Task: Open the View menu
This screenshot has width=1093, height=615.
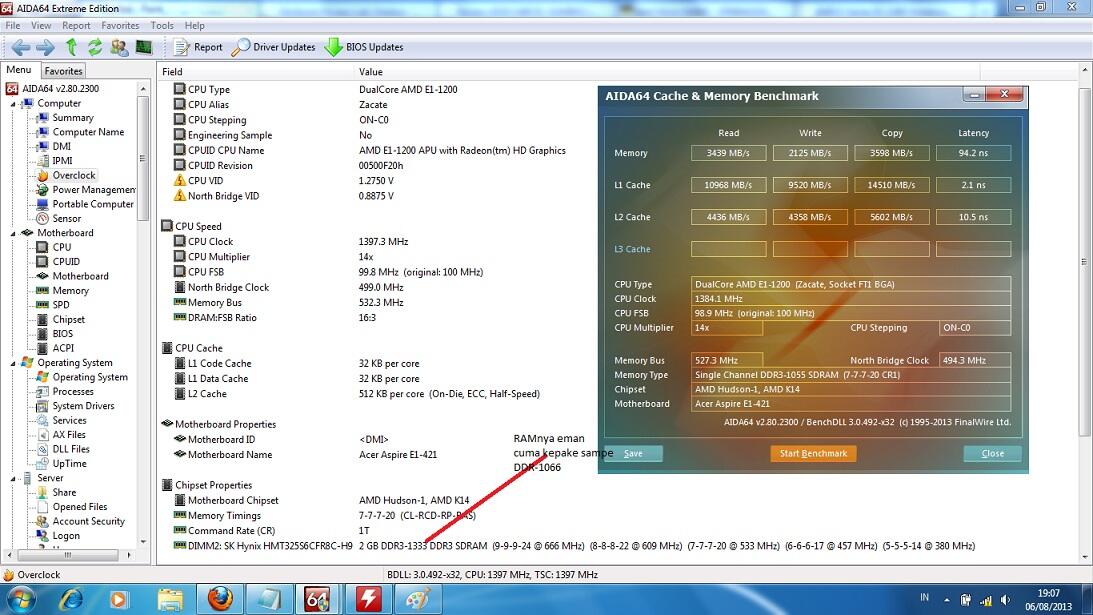Action: tap(41, 25)
